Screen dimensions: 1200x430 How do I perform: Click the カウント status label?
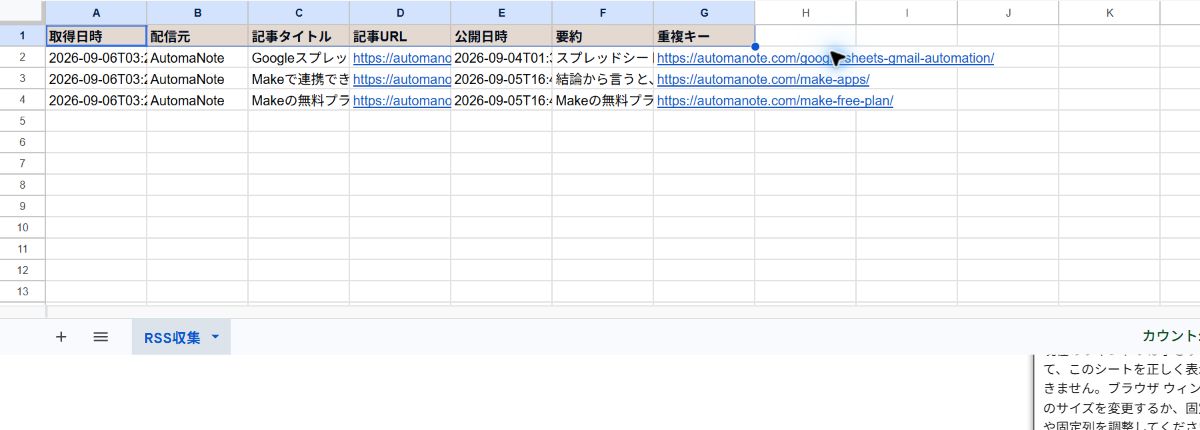[1170, 337]
